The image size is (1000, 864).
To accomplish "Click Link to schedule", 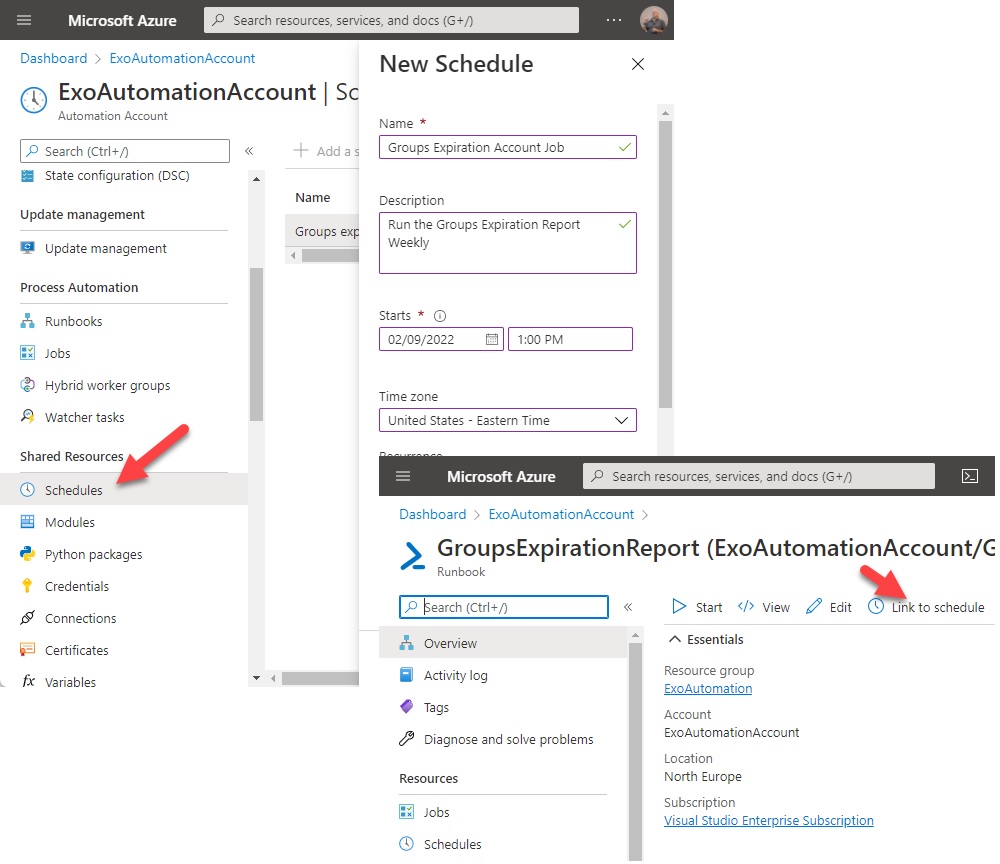I will 926,607.
